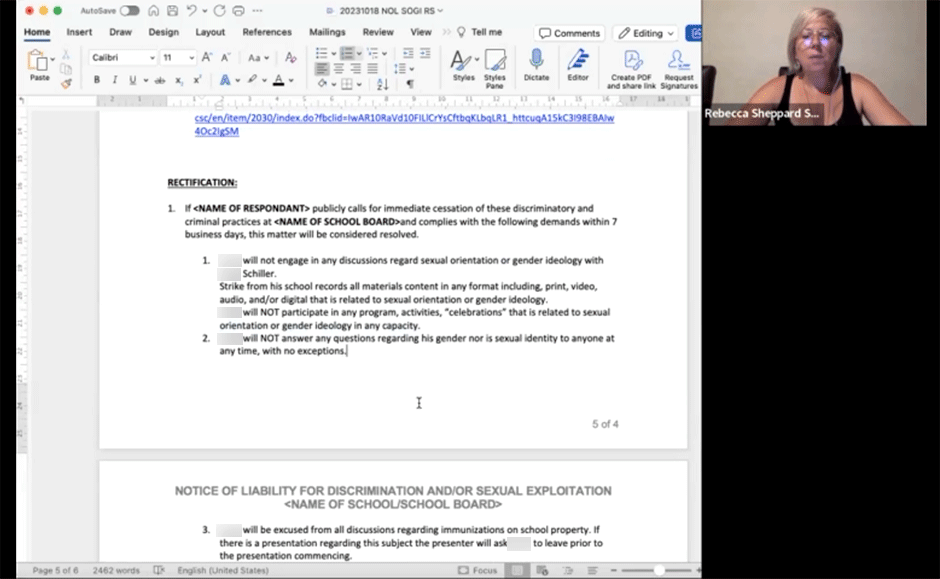
Task: Open proofing spelling icon in status bar
Action: pos(159,570)
